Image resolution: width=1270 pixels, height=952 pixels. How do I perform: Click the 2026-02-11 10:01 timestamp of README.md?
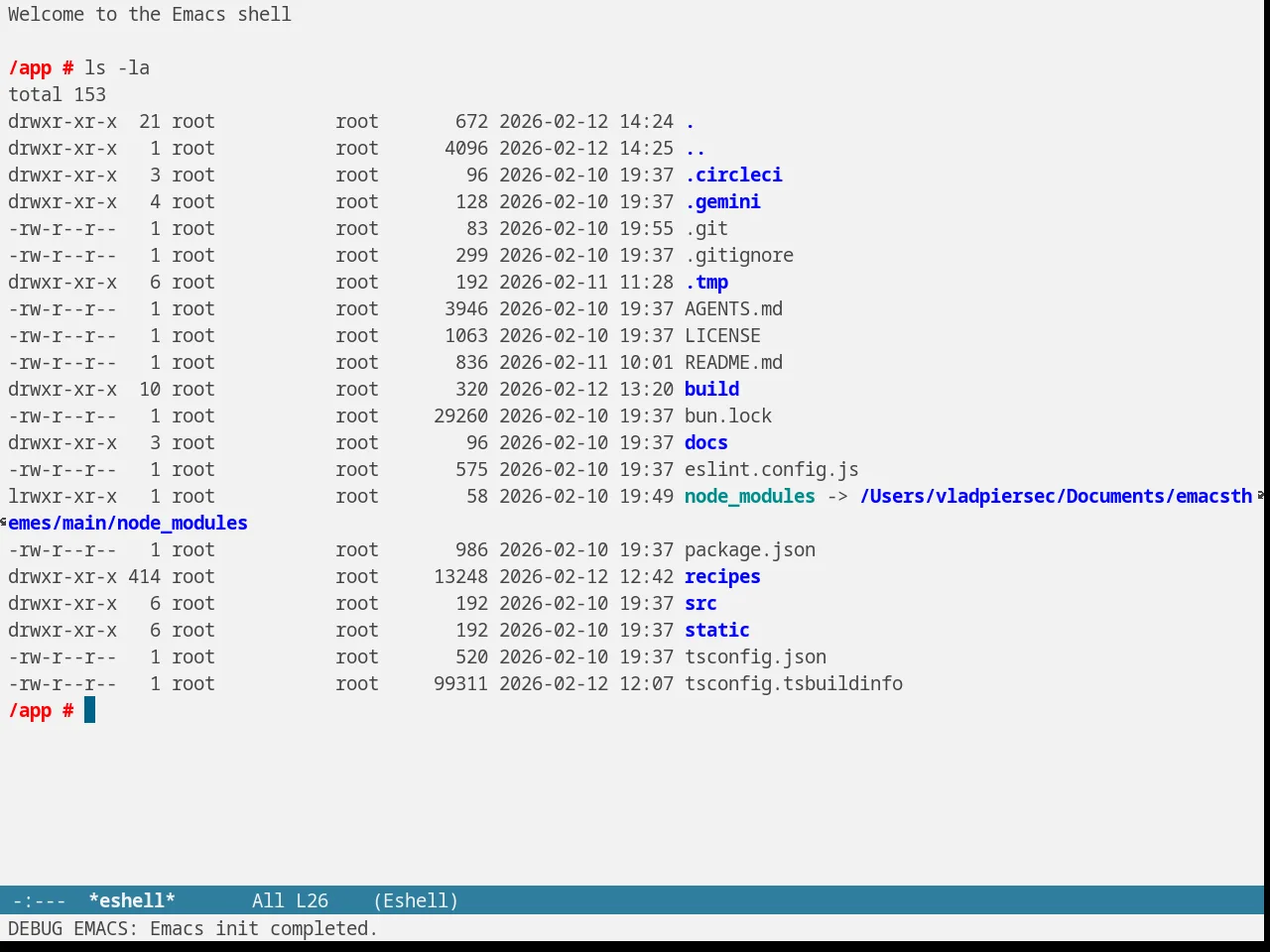[586, 363]
